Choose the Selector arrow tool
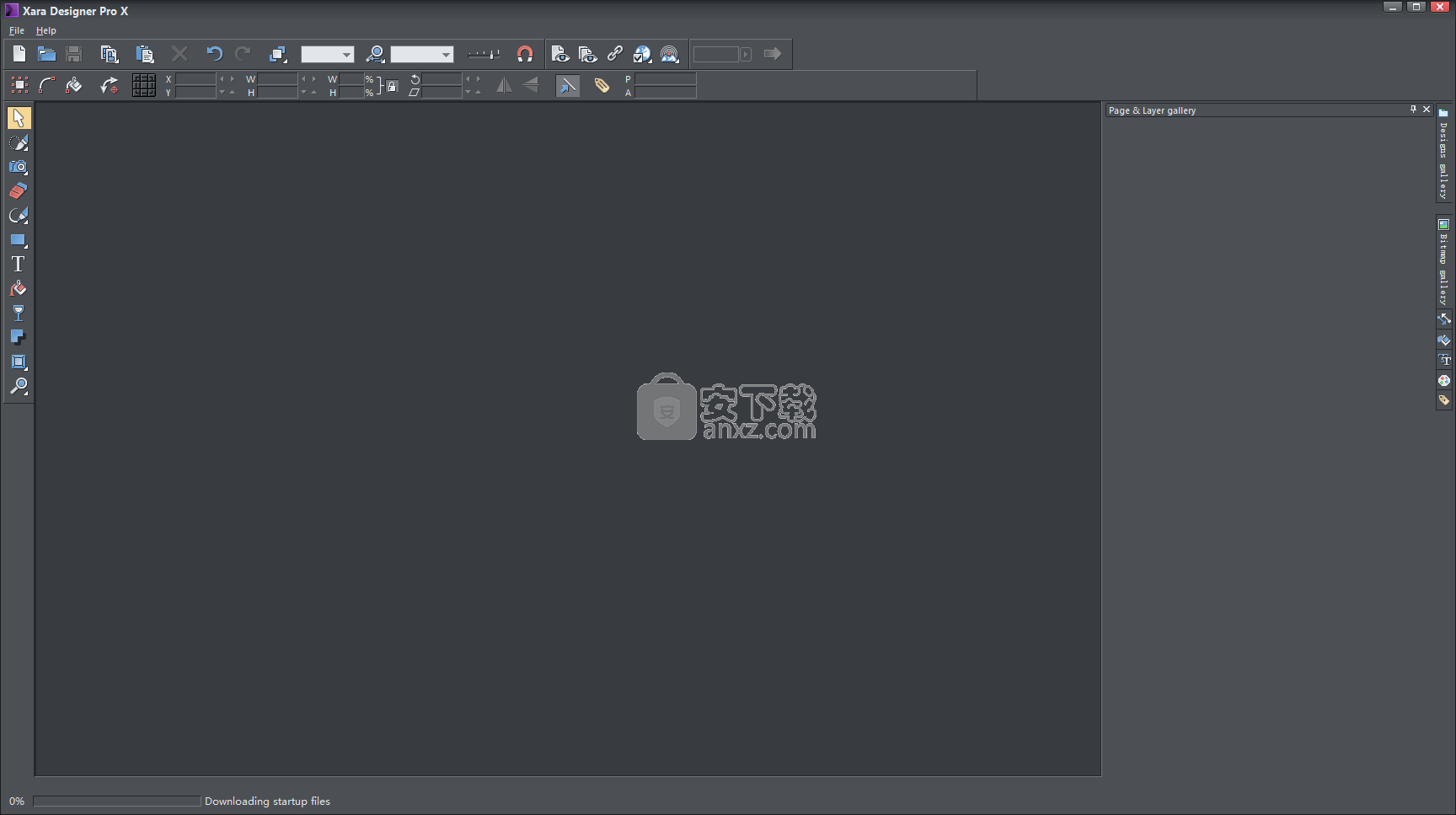Screen dimensions: 1456x815 (19, 118)
